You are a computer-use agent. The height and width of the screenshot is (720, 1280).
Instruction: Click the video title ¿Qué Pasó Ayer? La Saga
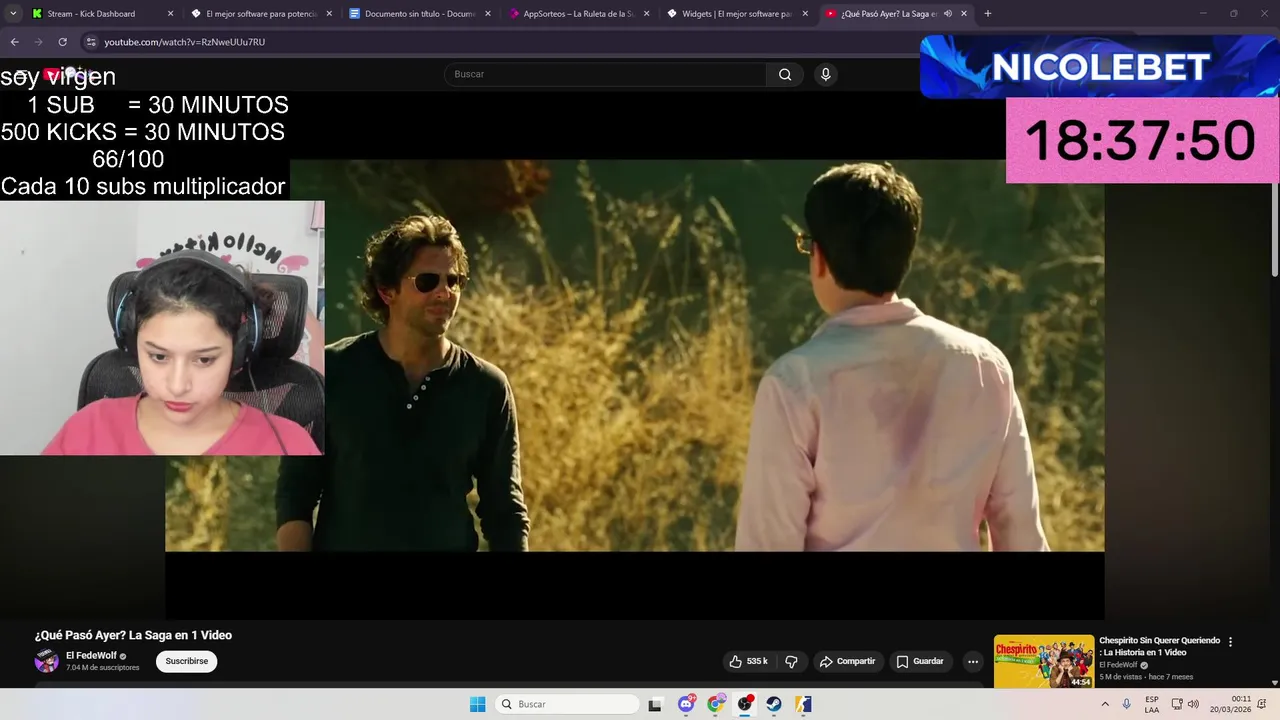click(x=133, y=635)
